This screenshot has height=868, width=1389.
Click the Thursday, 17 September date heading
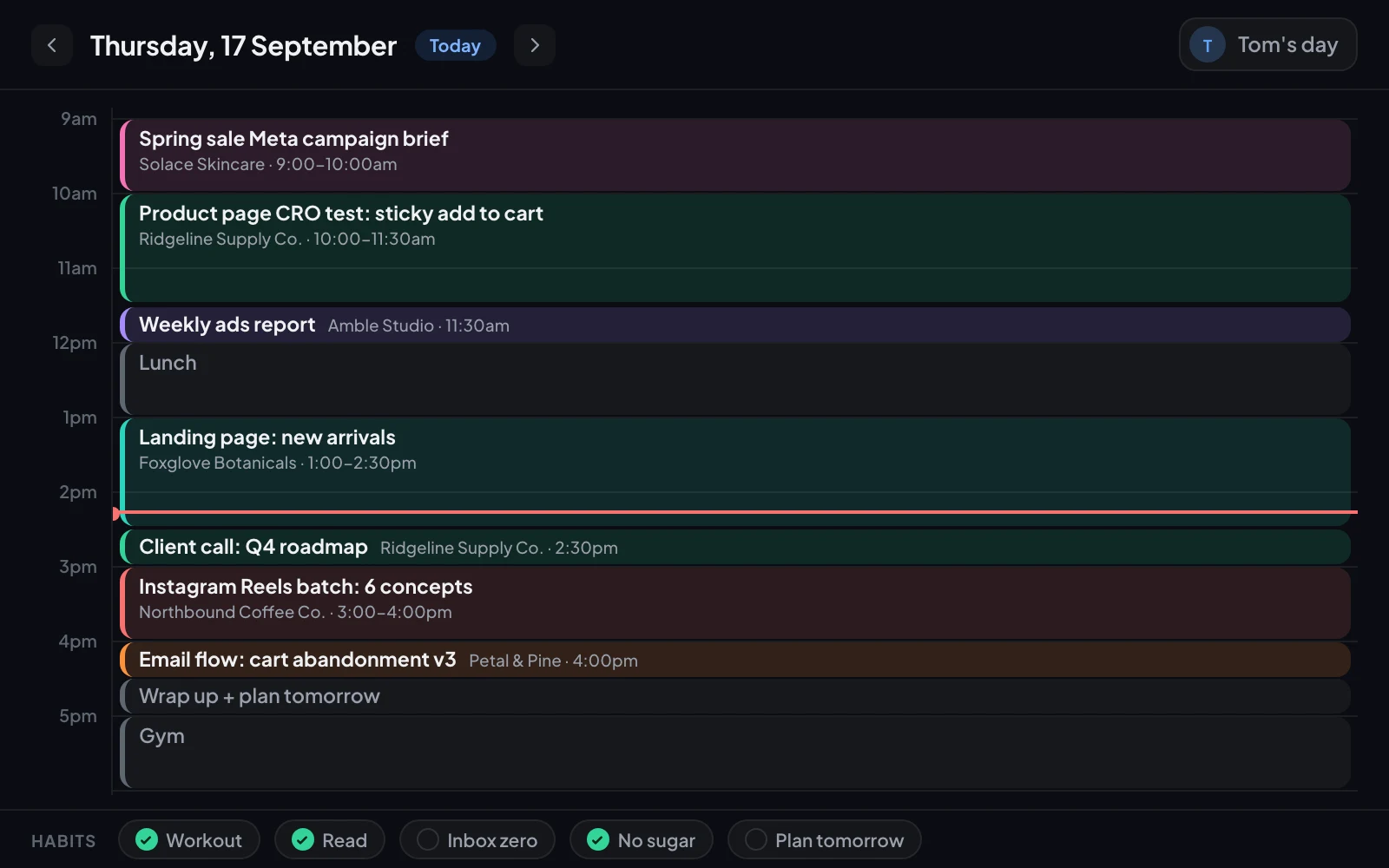point(243,46)
